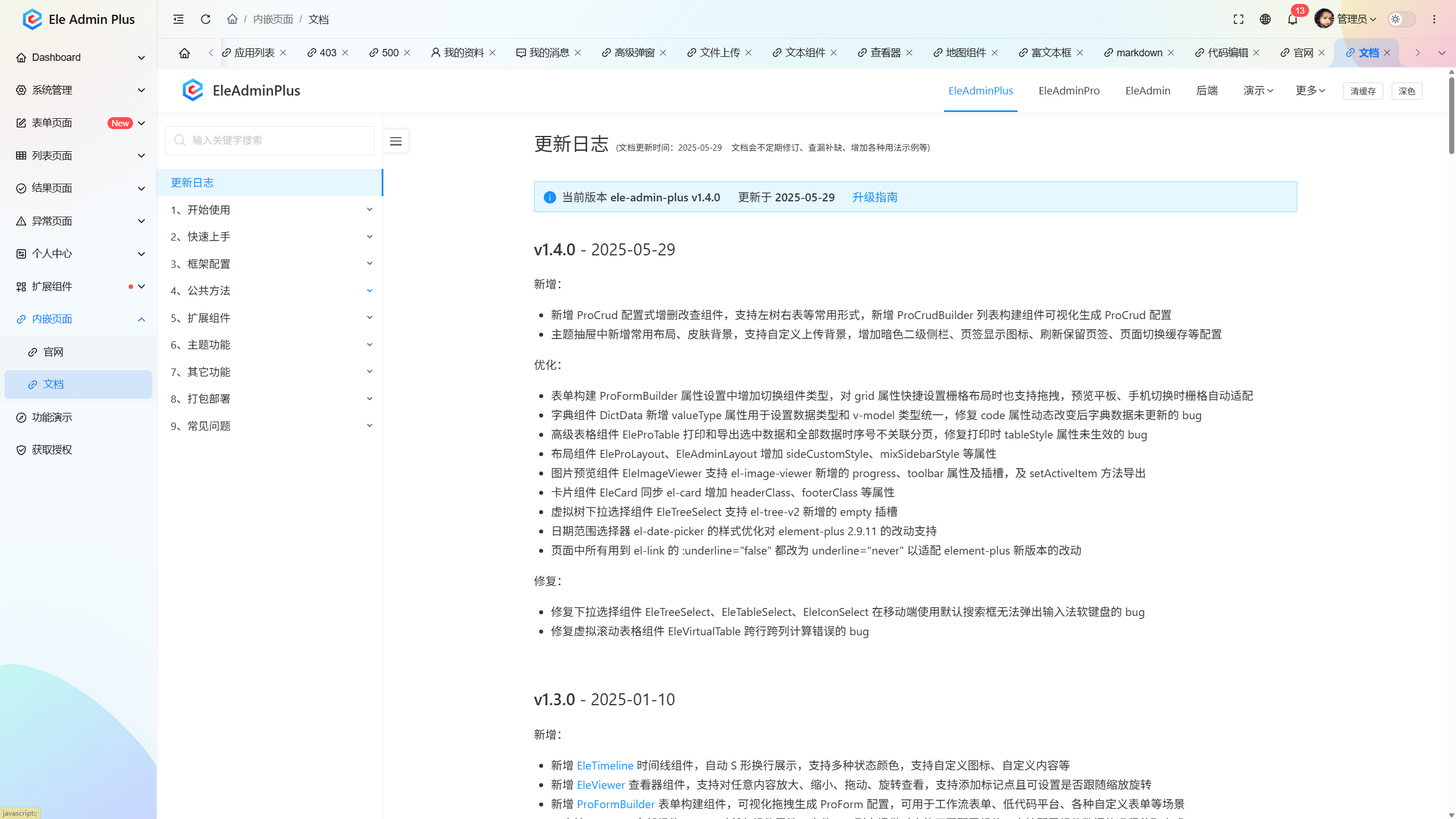Click the 深色 dark theme button
Image resolution: width=1456 pixels, height=819 pixels.
pos(1407,91)
